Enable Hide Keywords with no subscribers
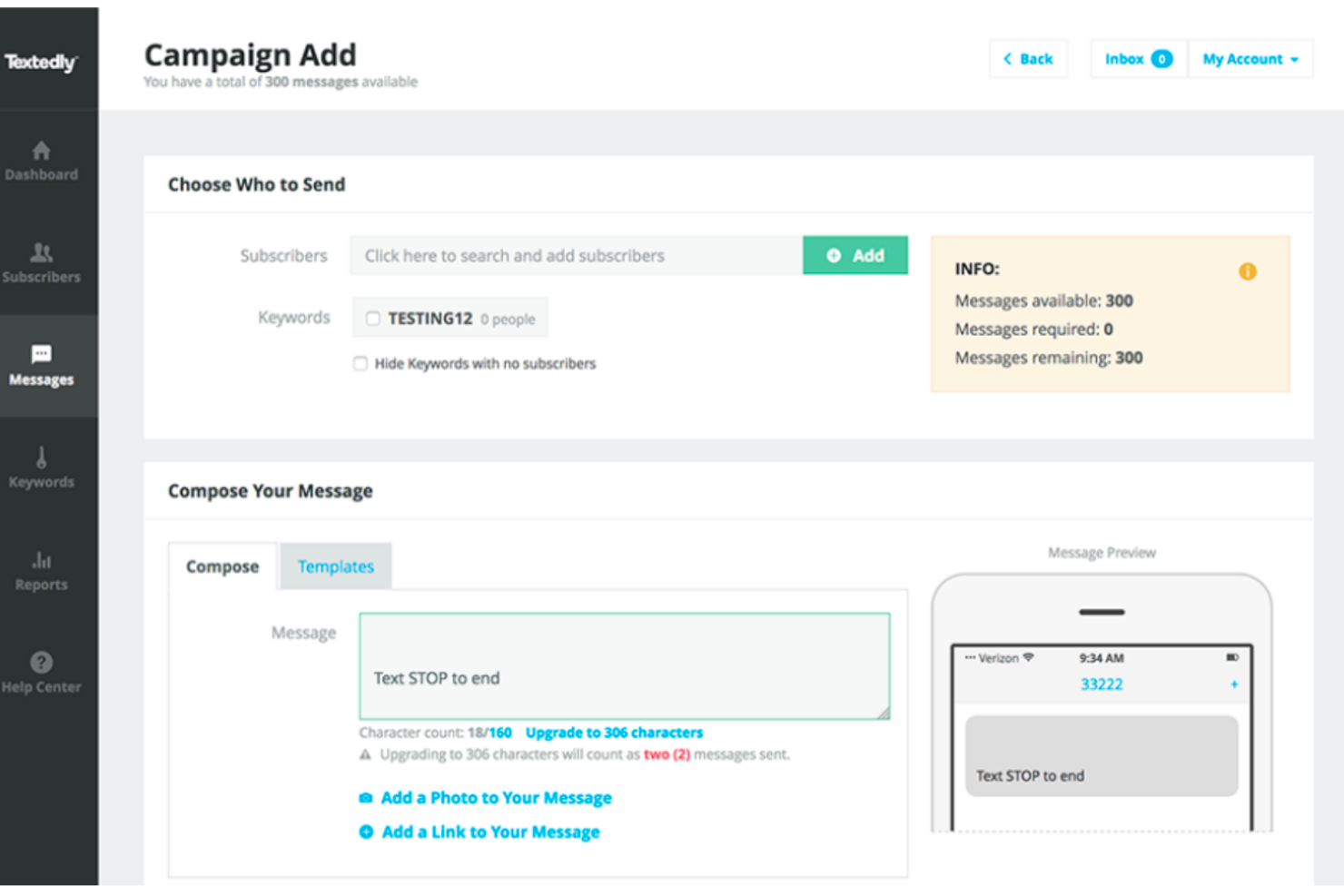The width and height of the screenshot is (1344, 896). [x=361, y=363]
